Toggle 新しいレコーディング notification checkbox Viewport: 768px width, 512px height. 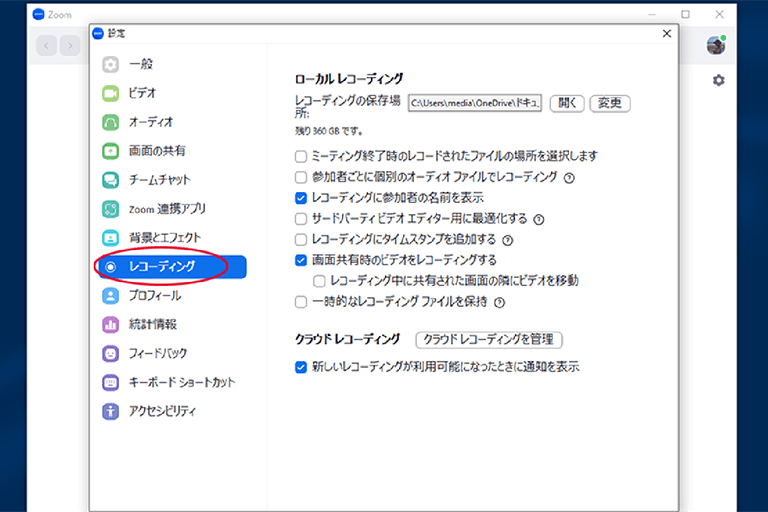[301, 367]
